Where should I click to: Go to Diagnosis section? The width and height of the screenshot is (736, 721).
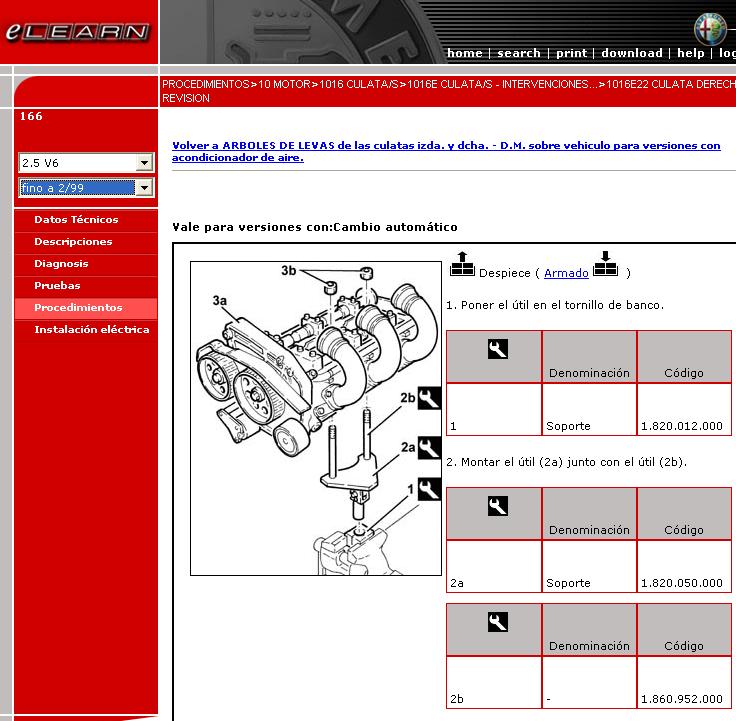pos(61,264)
